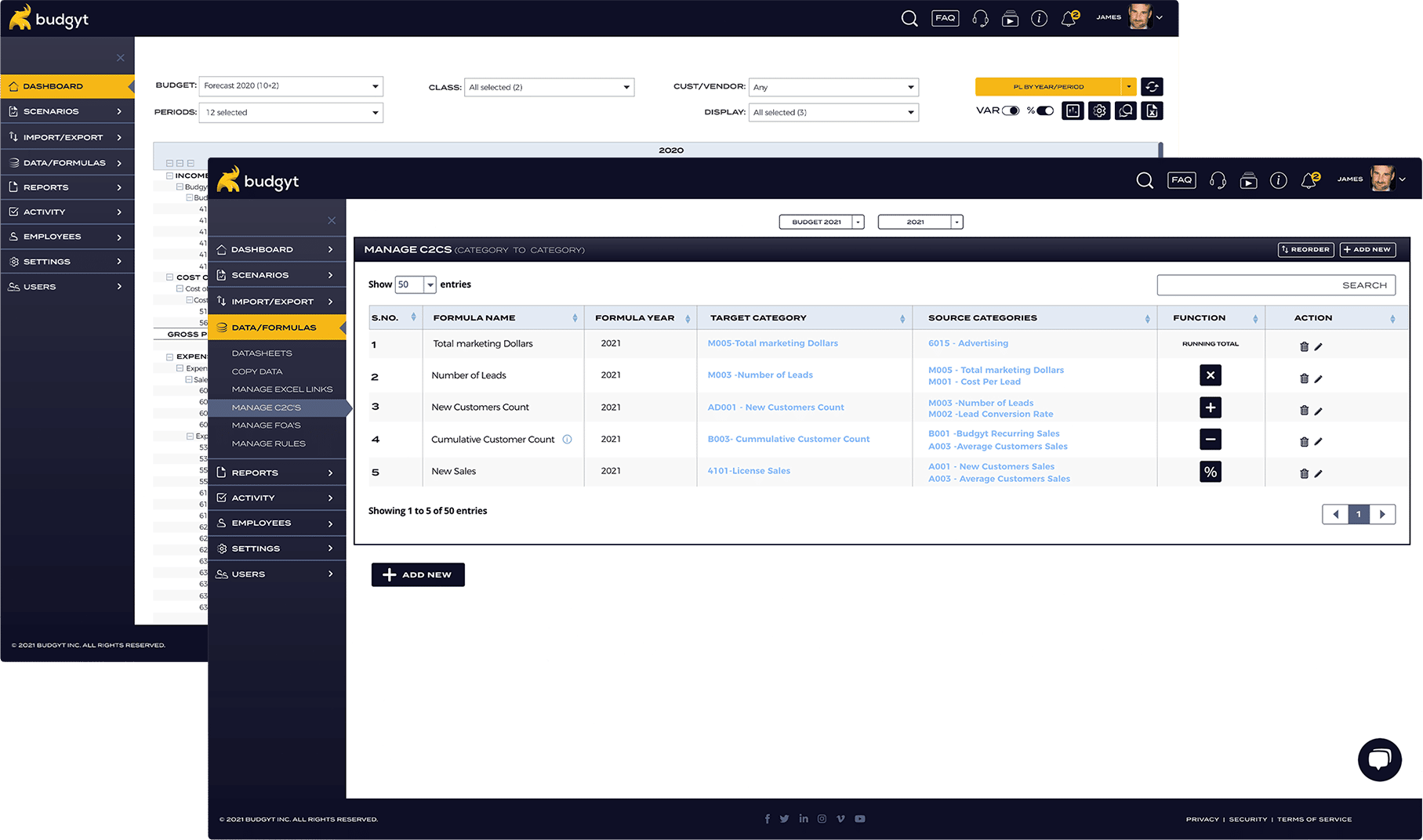Click the search magnifier in front window header
Screen dimensions: 1423x840
click(1145, 181)
